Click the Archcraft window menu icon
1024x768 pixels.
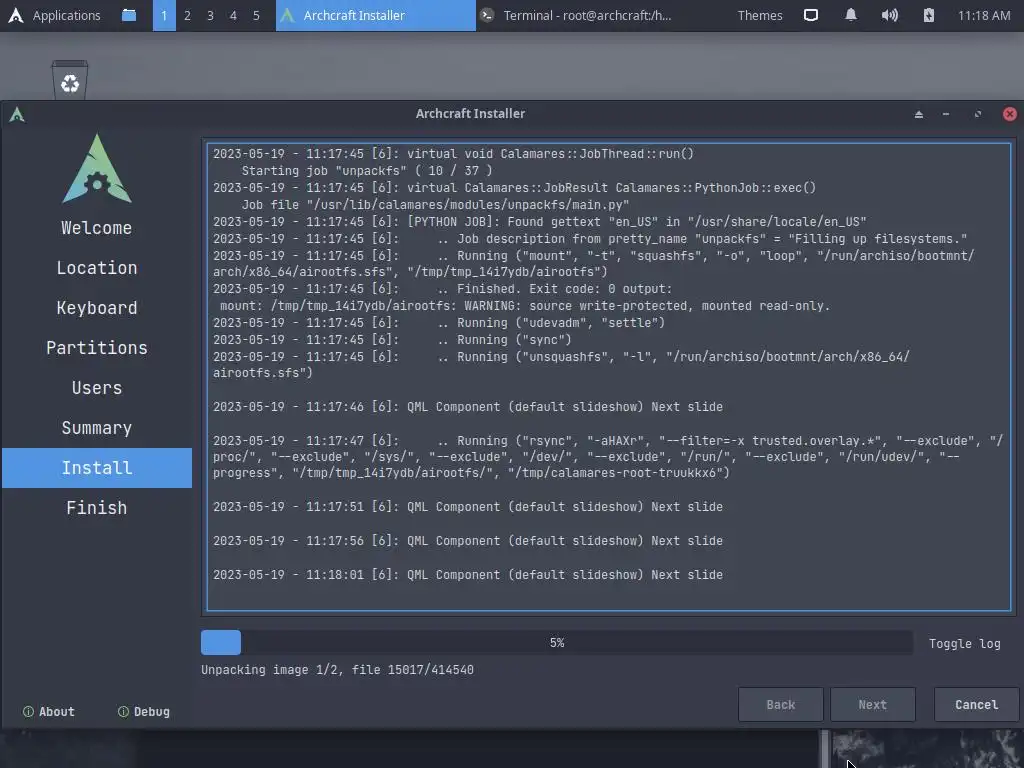coord(17,115)
